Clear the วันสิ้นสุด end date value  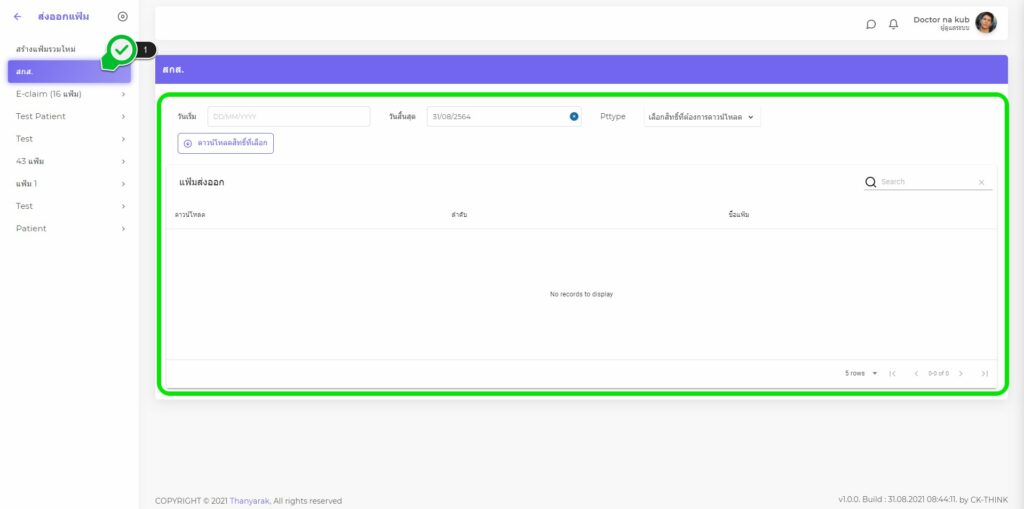click(574, 117)
